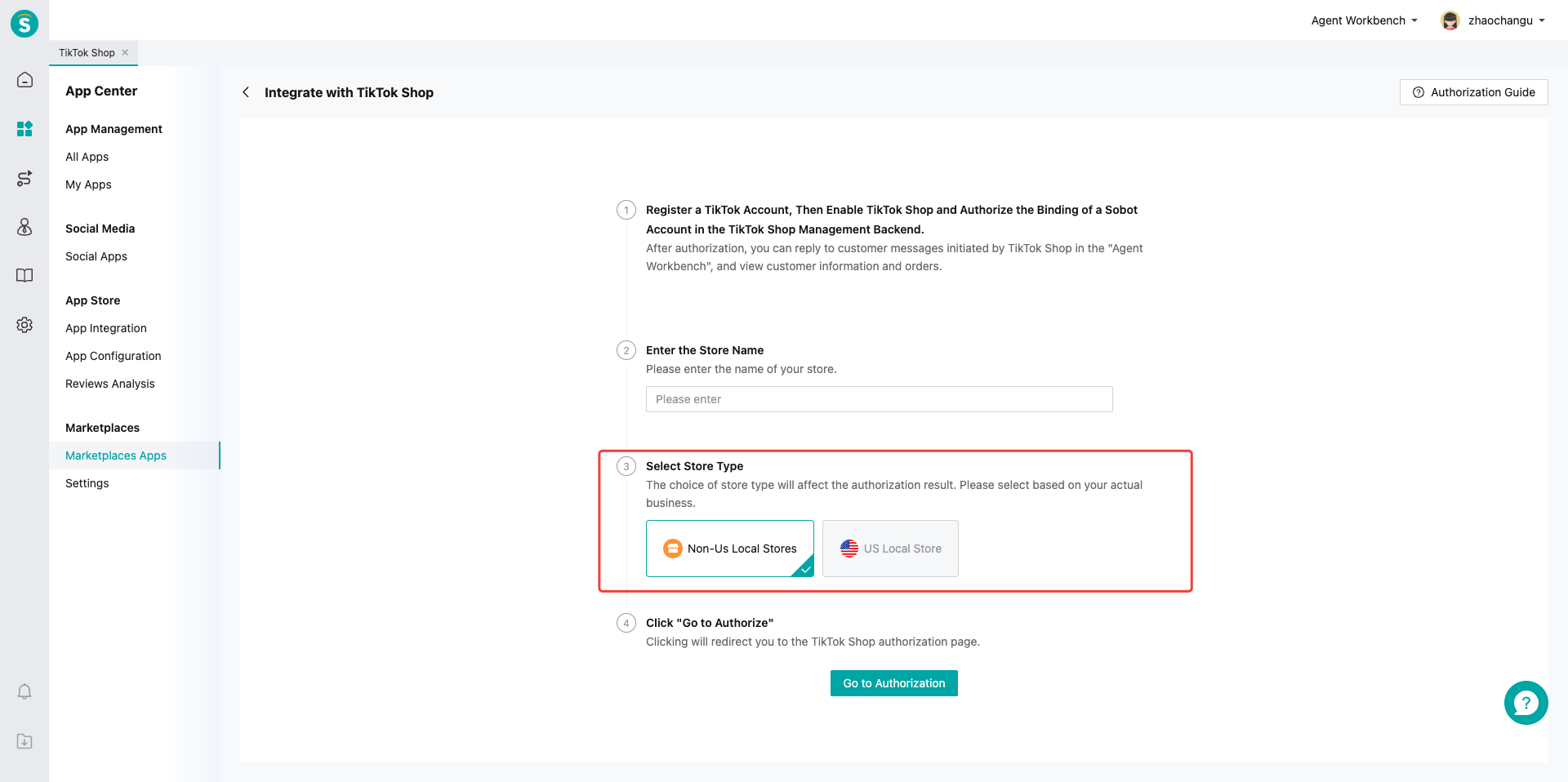Image resolution: width=1568 pixels, height=782 pixels.
Task: Select the US Local Store option
Action: point(890,549)
